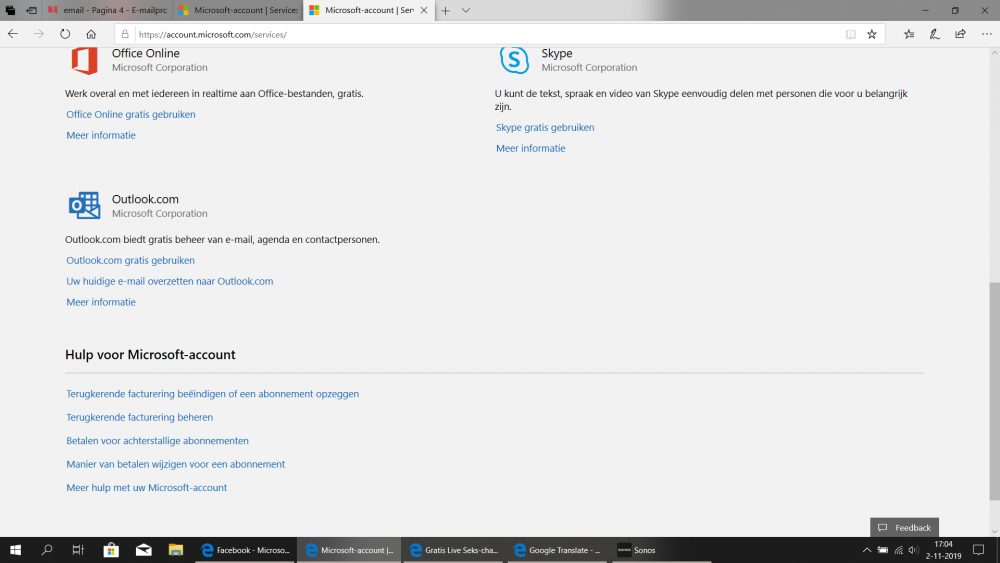Open the network Wi-Fi tray icon

pyautogui.click(x=899, y=550)
